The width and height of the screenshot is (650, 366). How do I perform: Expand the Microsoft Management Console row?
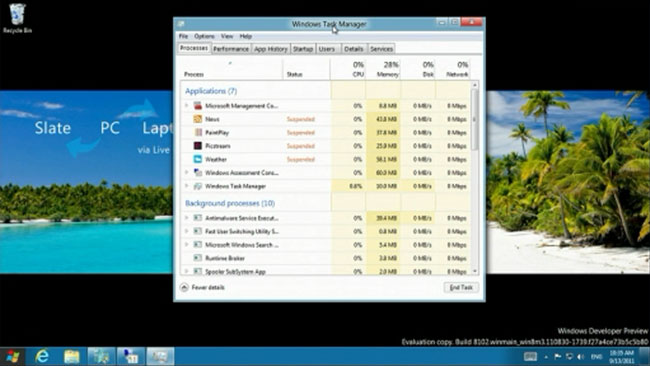(x=187, y=106)
